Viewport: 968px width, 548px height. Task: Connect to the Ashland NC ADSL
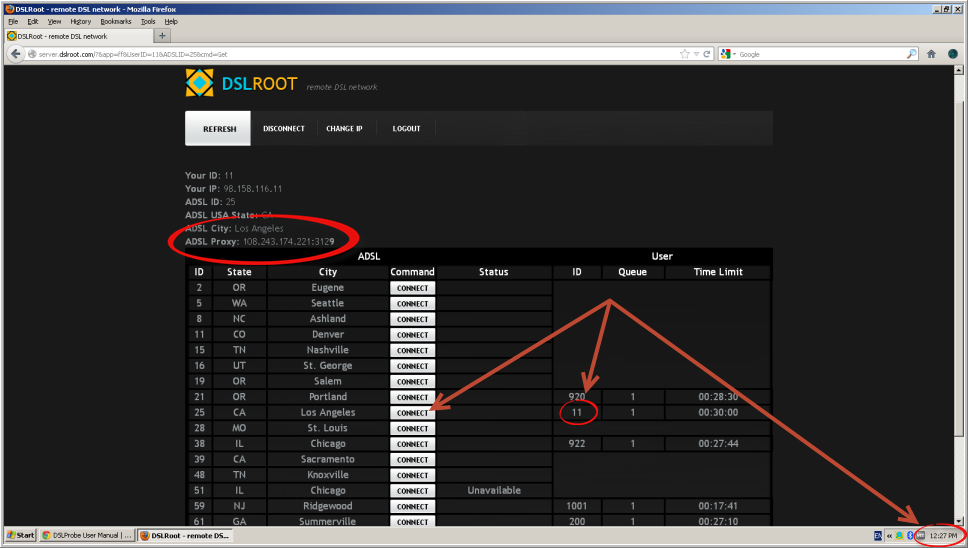point(412,319)
